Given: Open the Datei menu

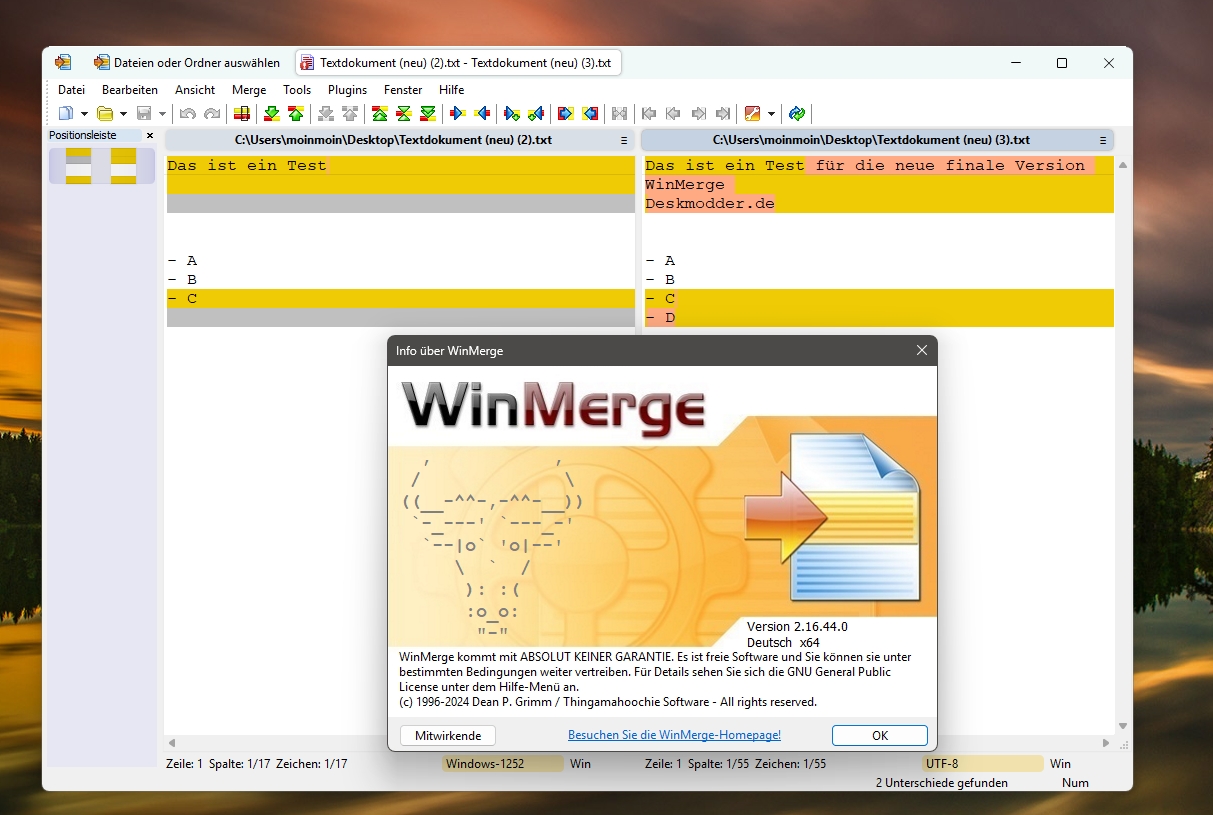Looking at the screenshot, I should [x=71, y=90].
